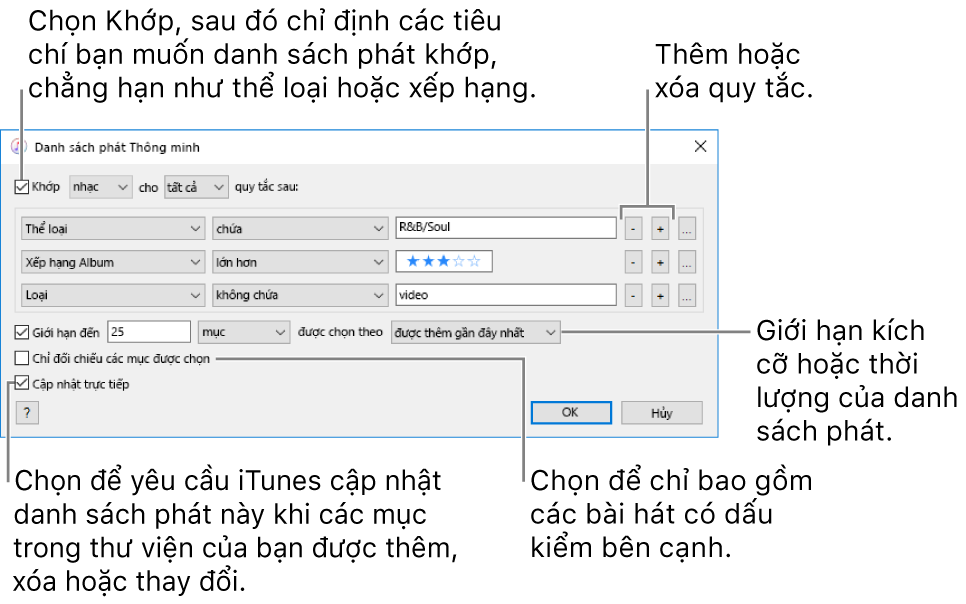Click the limit number field showing 25
The width and height of the screenshot is (966, 604).
pos(149,332)
